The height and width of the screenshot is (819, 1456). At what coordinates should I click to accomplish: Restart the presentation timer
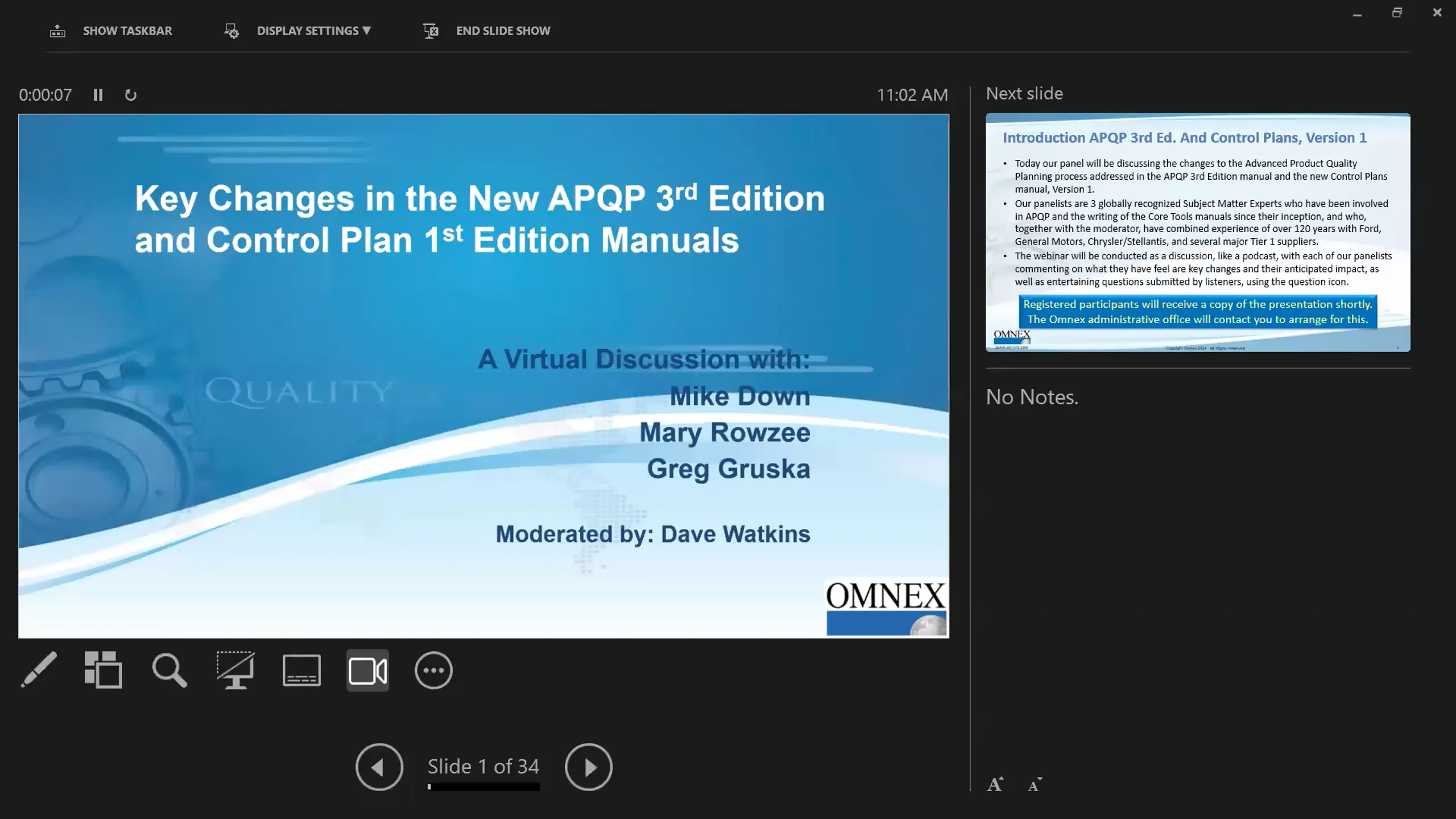(x=130, y=94)
